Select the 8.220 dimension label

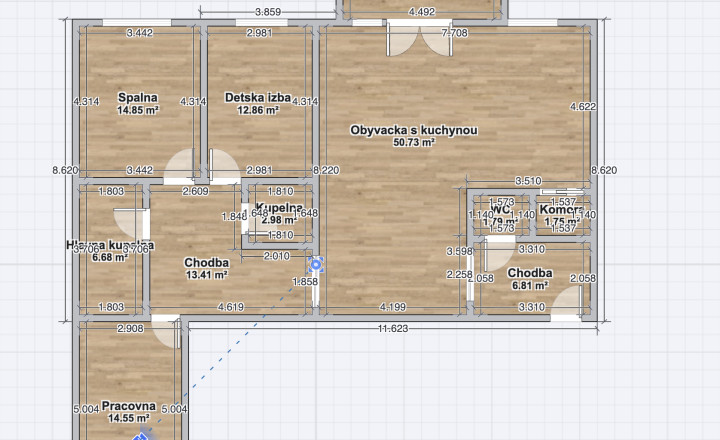coord(326,170)
